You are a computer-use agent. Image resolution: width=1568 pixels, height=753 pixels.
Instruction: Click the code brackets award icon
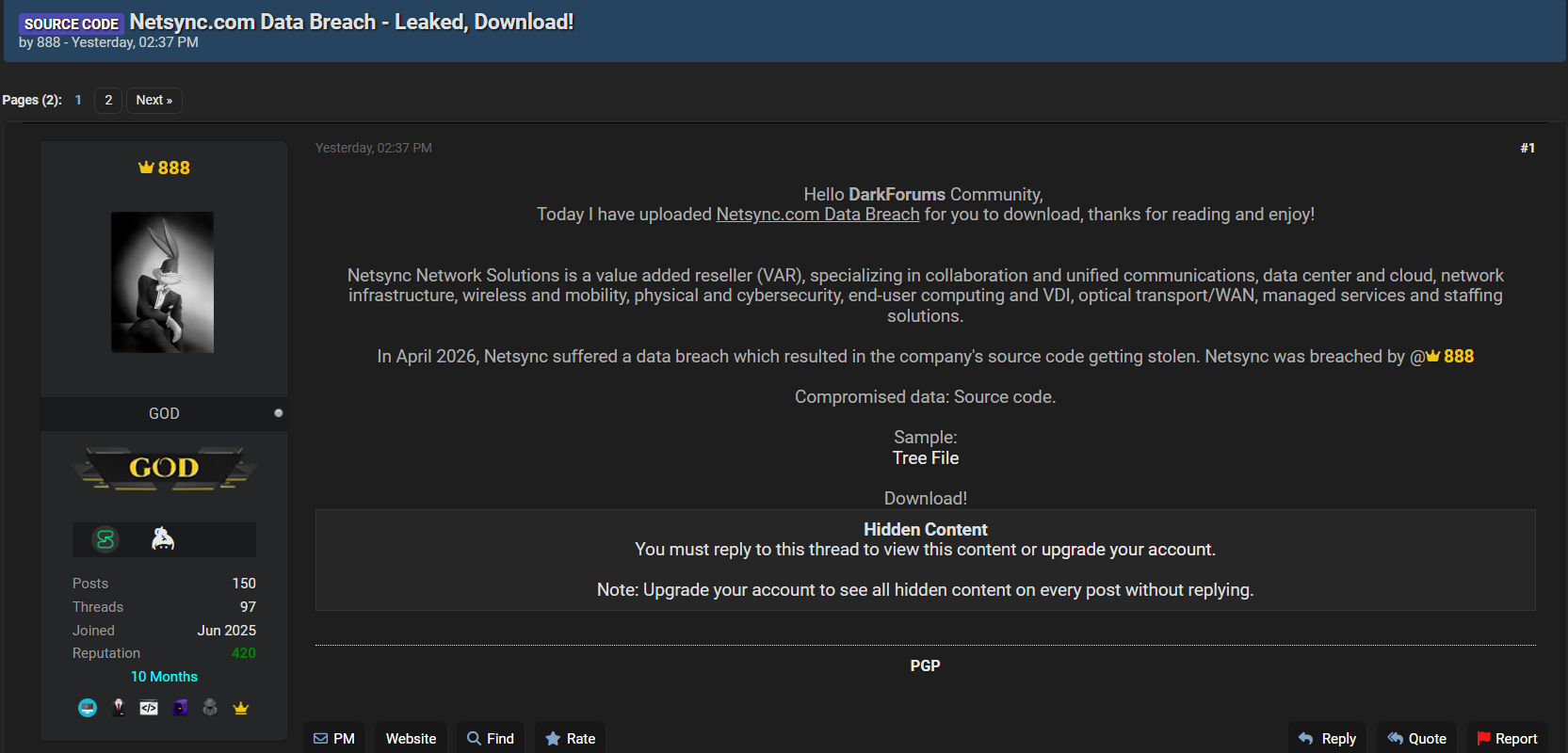click(x=149, y=708)
